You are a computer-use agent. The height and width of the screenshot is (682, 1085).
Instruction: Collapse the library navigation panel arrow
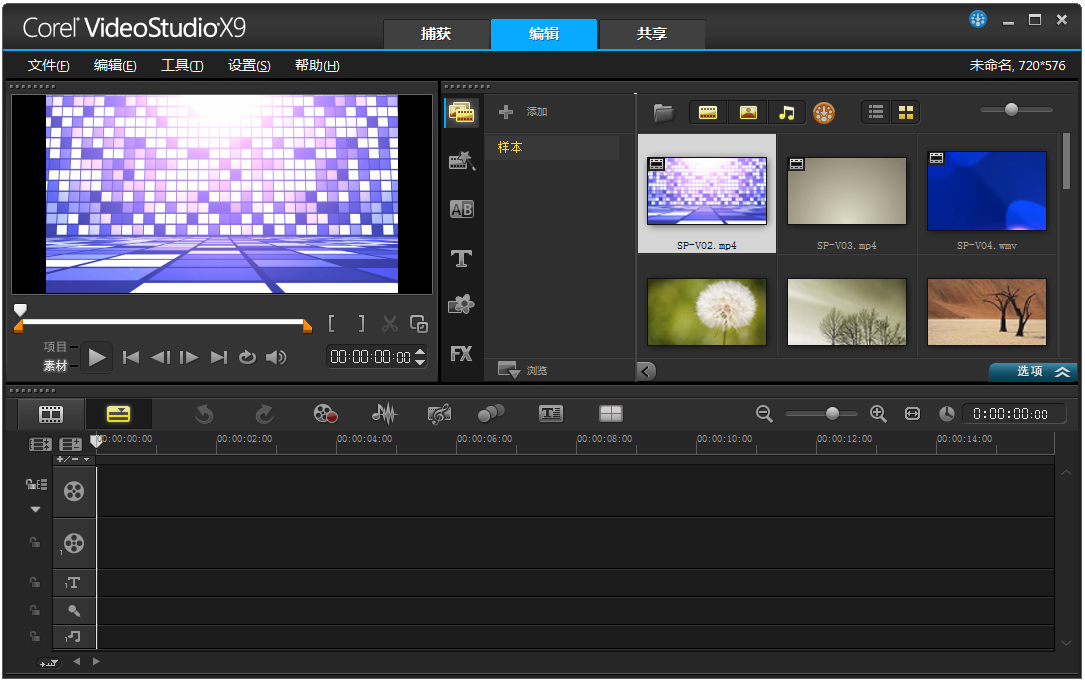(x=646, y=371)
